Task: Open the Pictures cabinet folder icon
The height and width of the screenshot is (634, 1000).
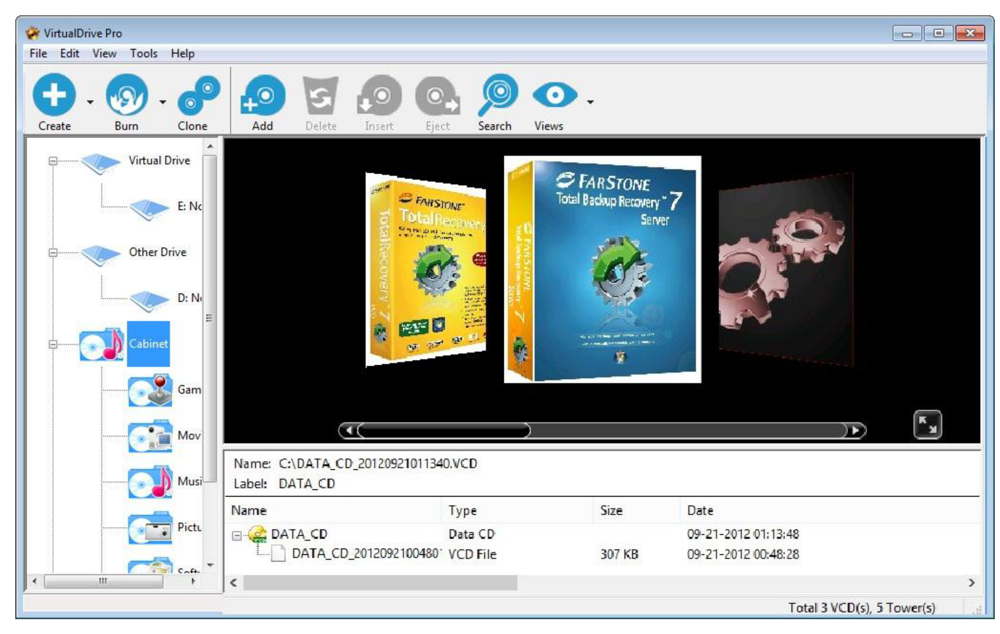Action: point(150,529)
